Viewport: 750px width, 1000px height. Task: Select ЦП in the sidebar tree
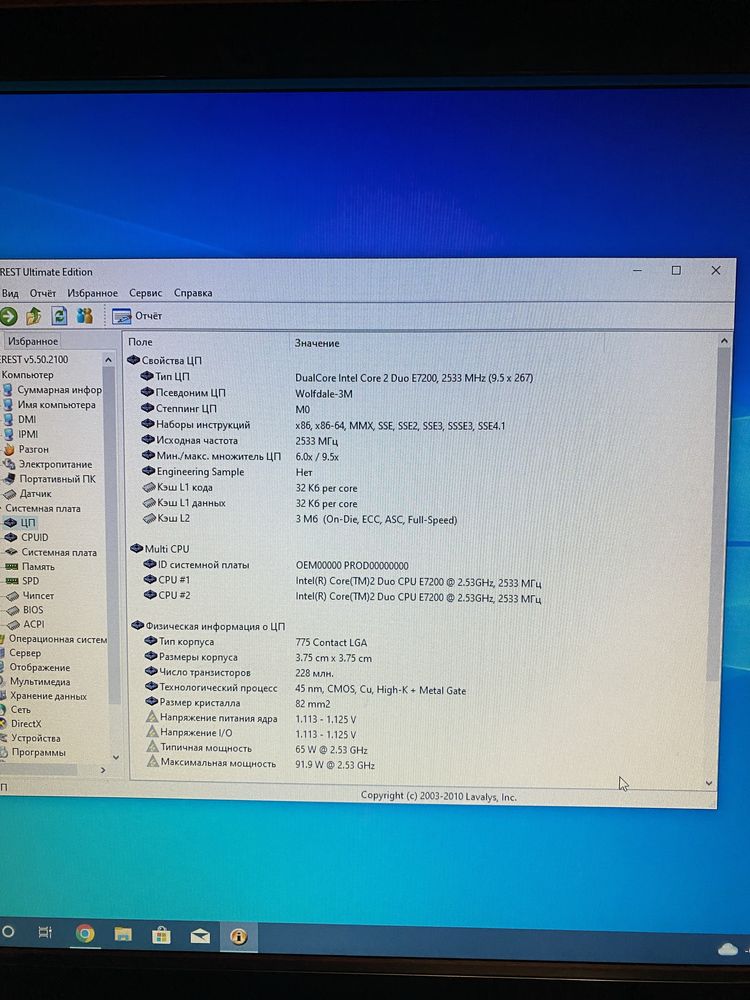[x=20, y=523]
